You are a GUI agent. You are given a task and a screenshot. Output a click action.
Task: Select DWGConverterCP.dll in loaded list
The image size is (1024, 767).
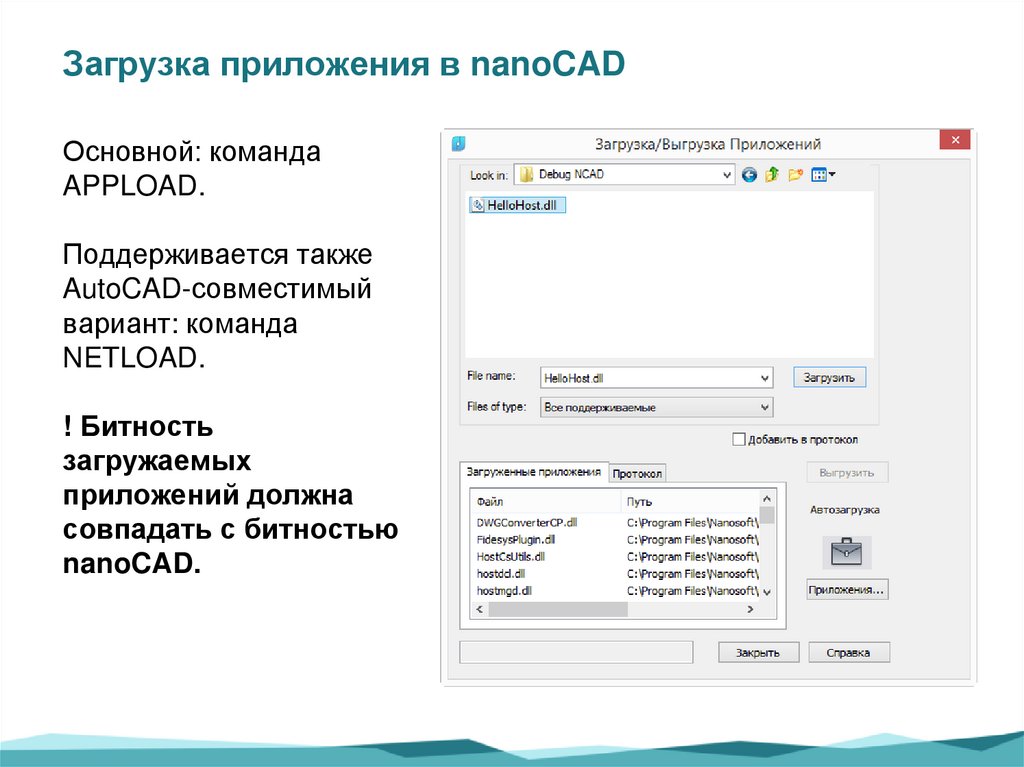click(x=527, y=523)
